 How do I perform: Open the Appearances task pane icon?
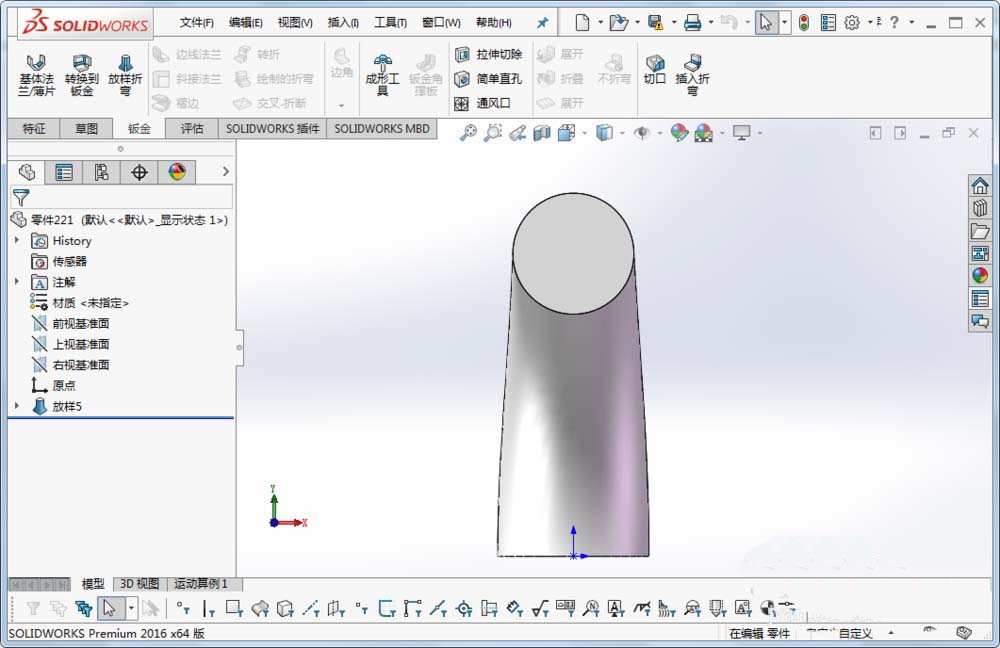(x=980, y=276)
